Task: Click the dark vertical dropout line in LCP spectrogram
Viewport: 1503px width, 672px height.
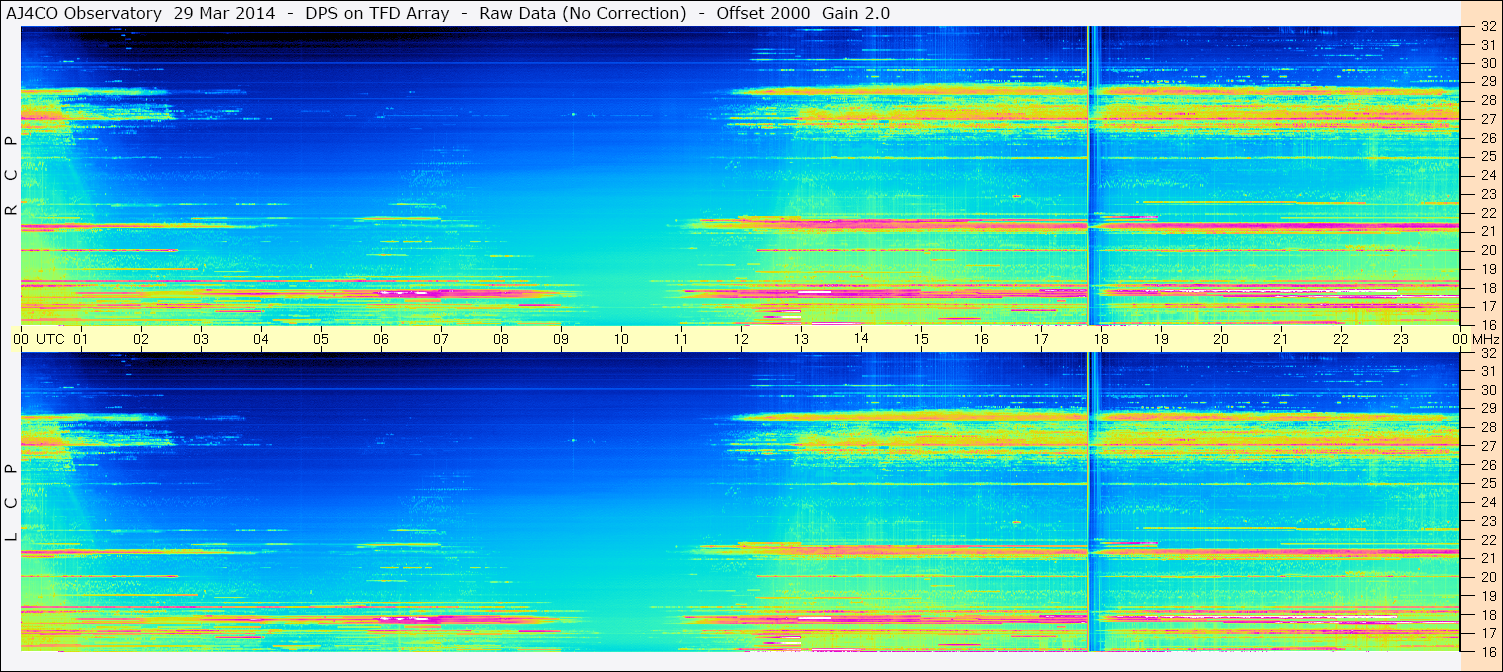Action: tap(1089, 502)
